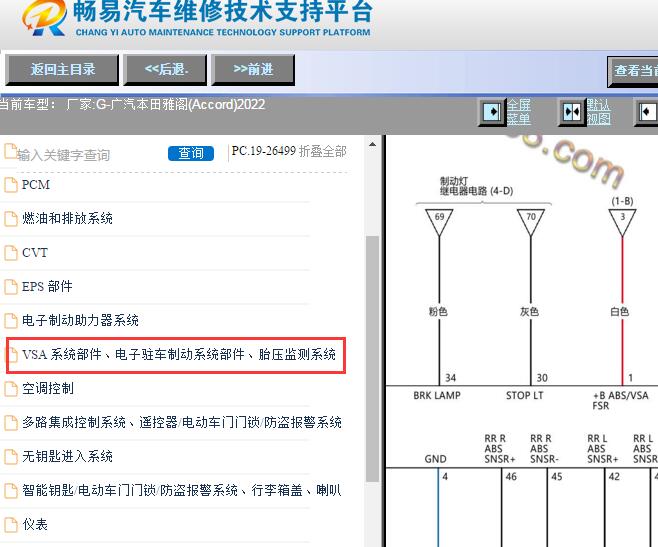The image size is (658, 547).
Task: Click the left list scrollbar thumb
Action: (372, 359)
